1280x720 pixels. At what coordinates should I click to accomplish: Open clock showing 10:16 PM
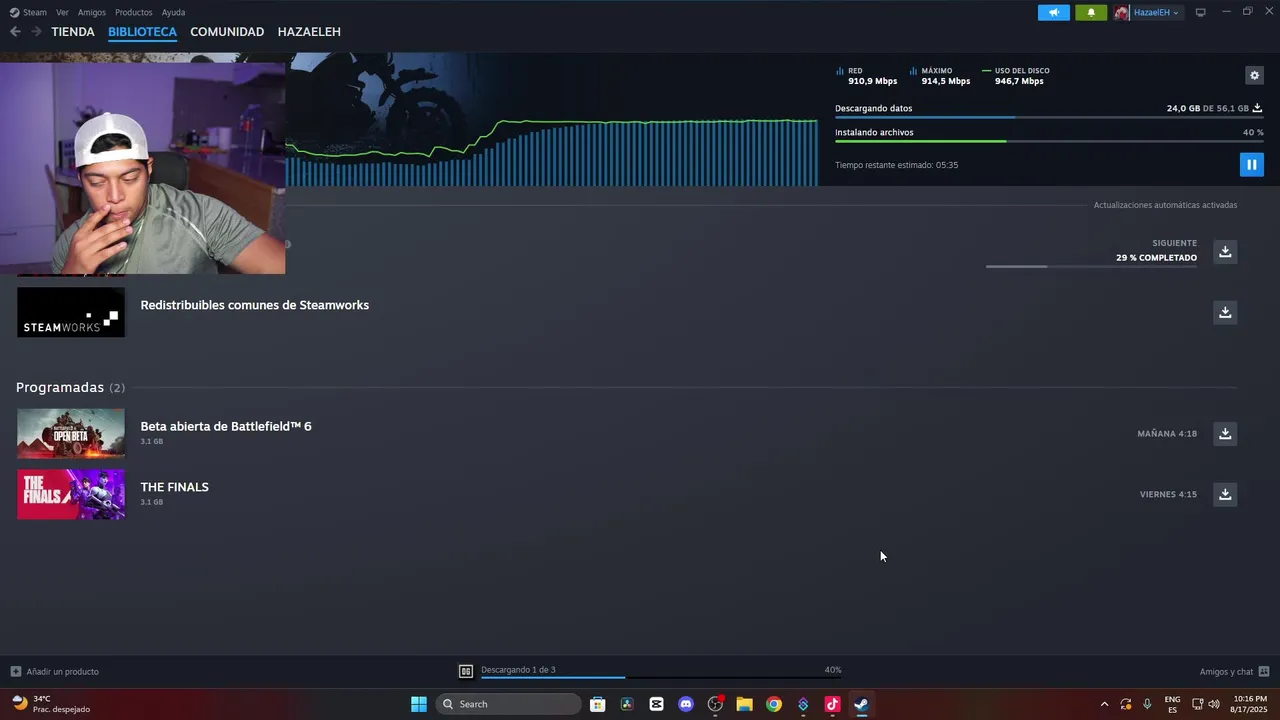(x=1250, y=704)
